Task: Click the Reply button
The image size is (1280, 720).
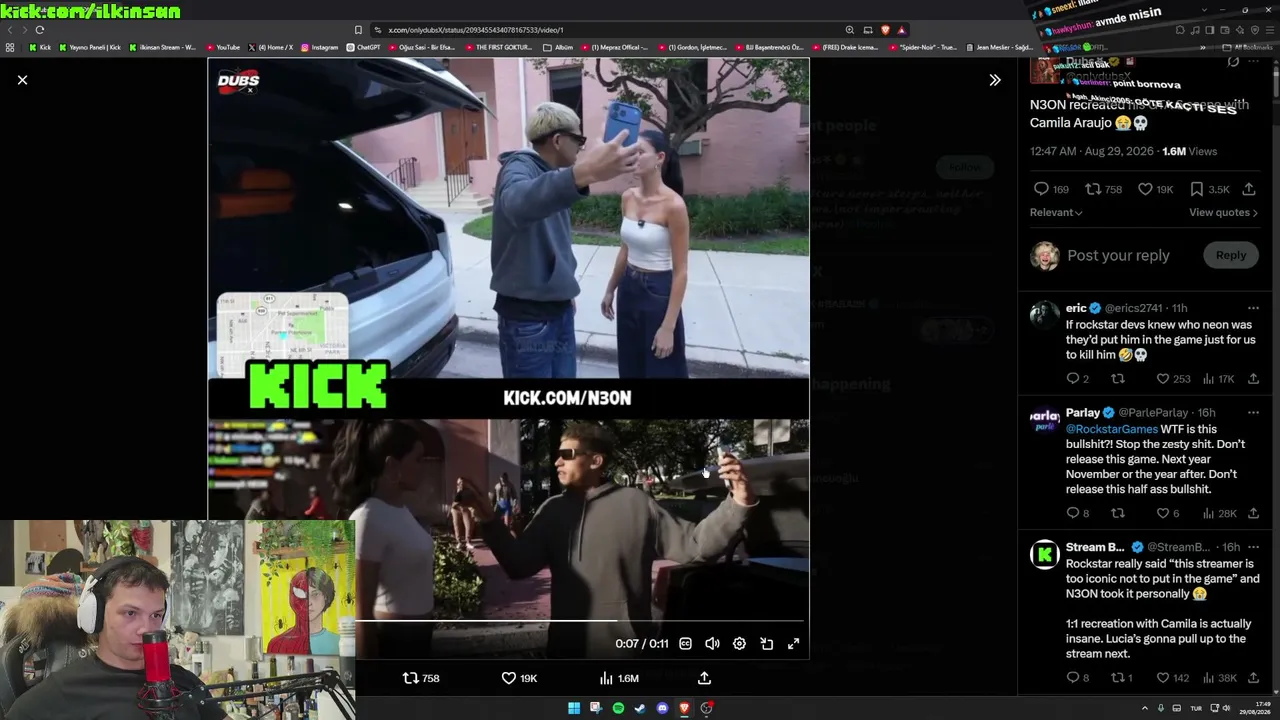Action: tap(1231, 255)
